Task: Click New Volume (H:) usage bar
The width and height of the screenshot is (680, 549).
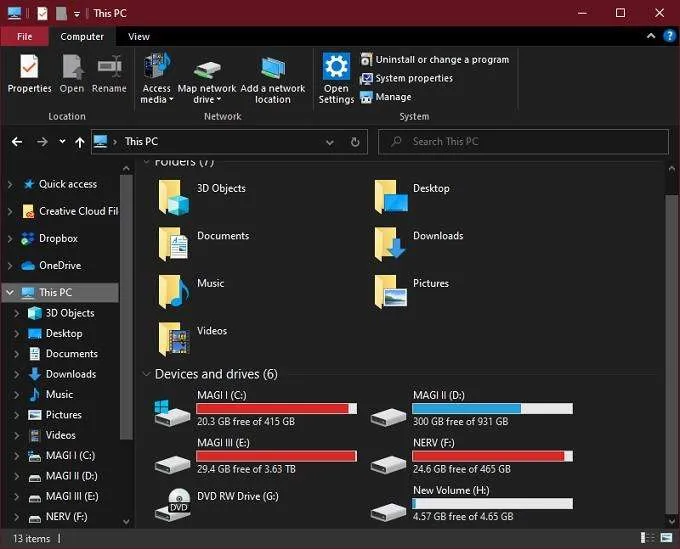Action: (492, 503)
